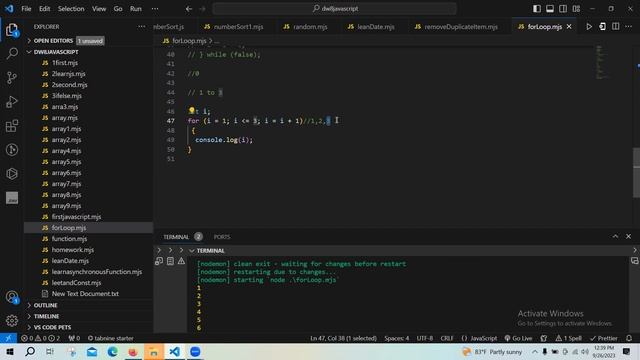Open learnasynchronousFunction.mjs file
This screenshot has width=640, height=360.
(x=97, y=272)
